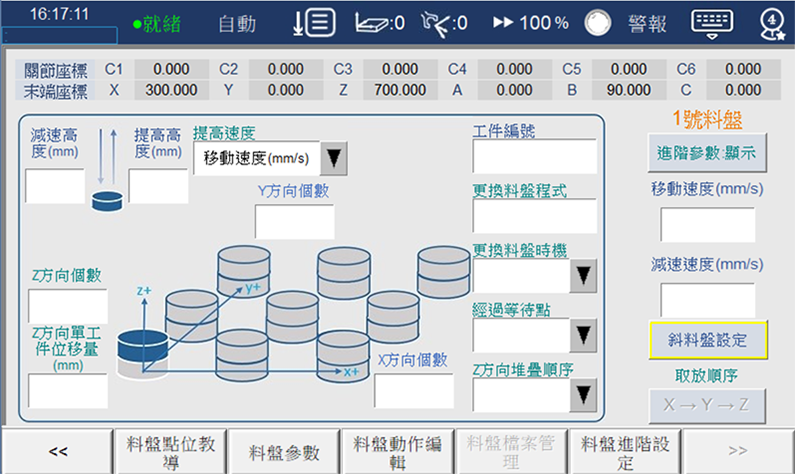The width and height of the screenshot is (795, 474).
Task: Click the right-side 移動速度 input field
Action: 707,225
